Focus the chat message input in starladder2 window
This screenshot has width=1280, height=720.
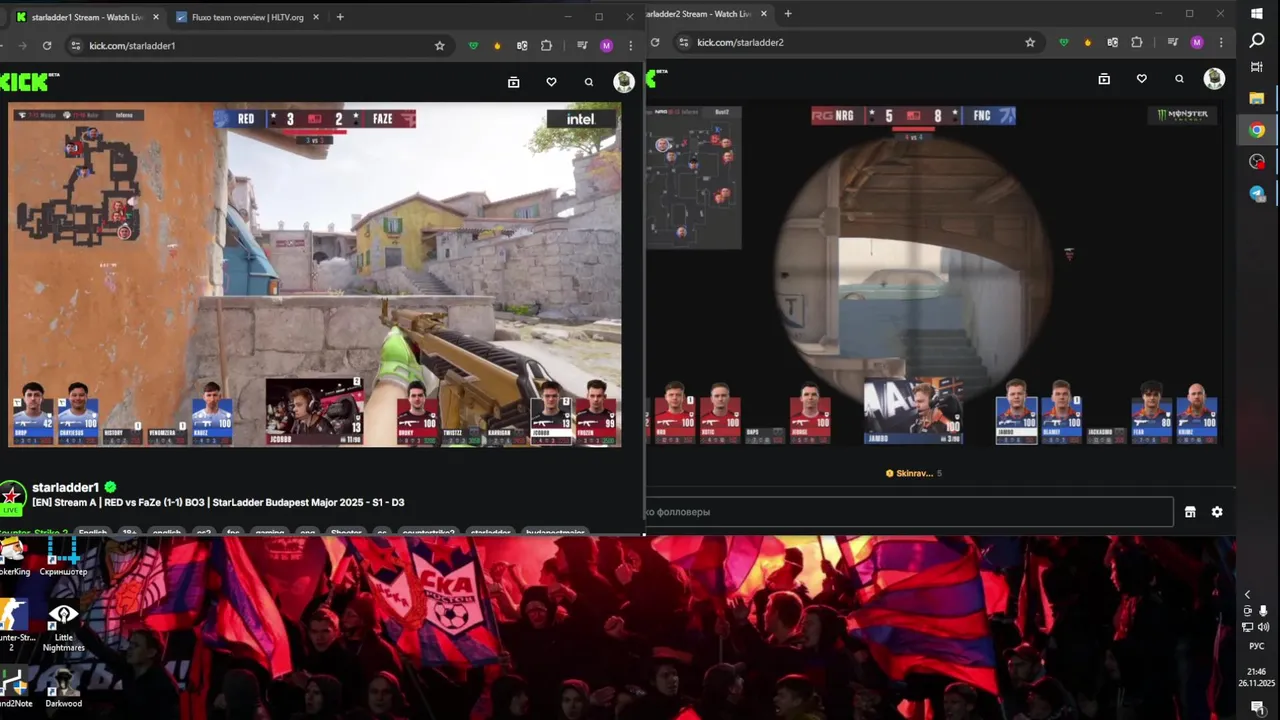click(909, 512)
